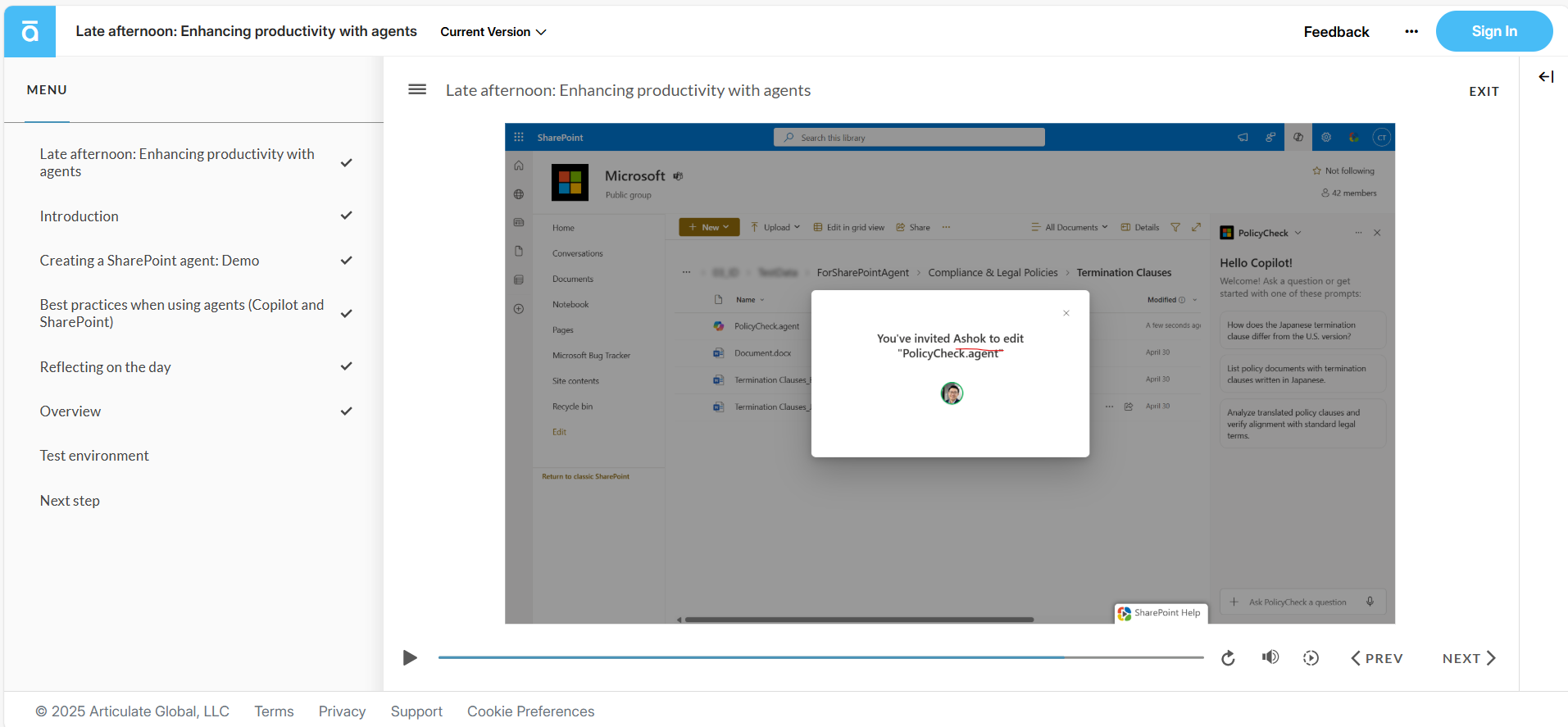This screenshot has height=727, width=1568.
Task: Open the more options ellipsis menu
Action: coord(1411,32)
